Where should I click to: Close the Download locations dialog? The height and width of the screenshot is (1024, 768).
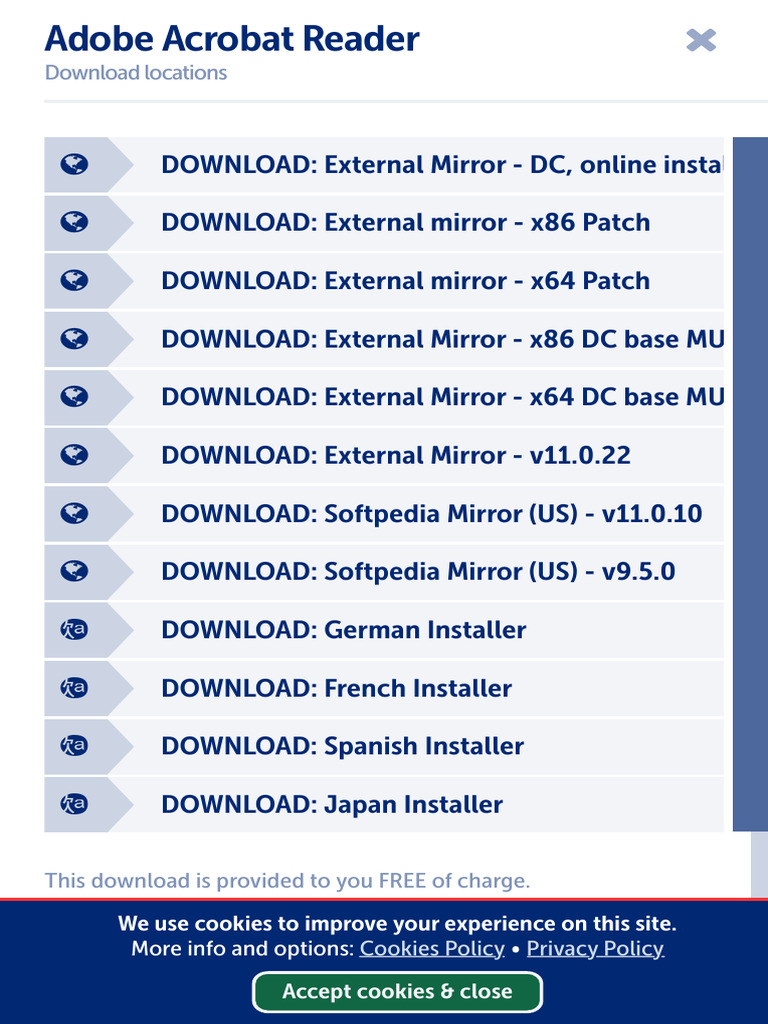click(x=701, y=40)
